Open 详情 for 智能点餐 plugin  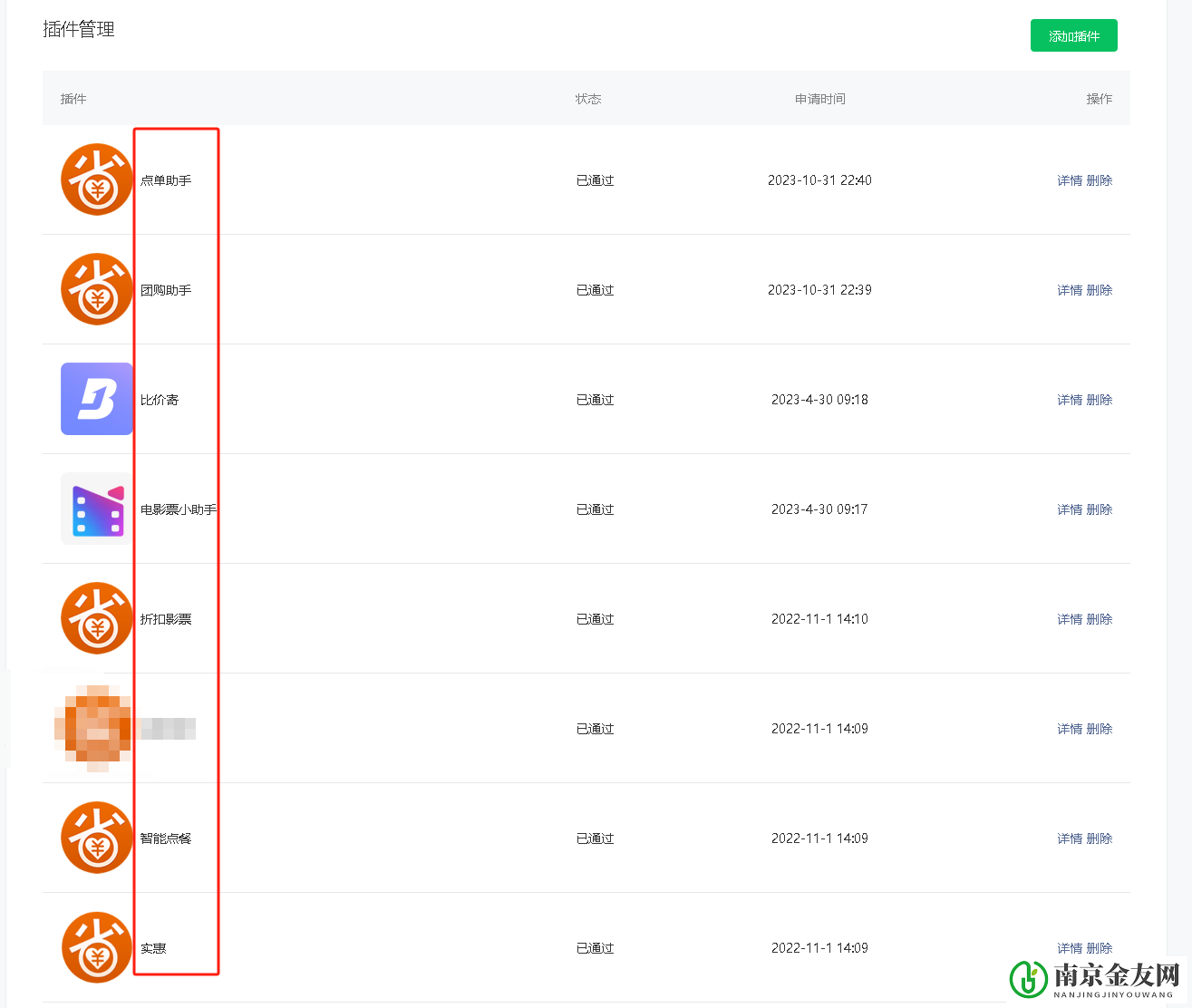click(1070, 838)
